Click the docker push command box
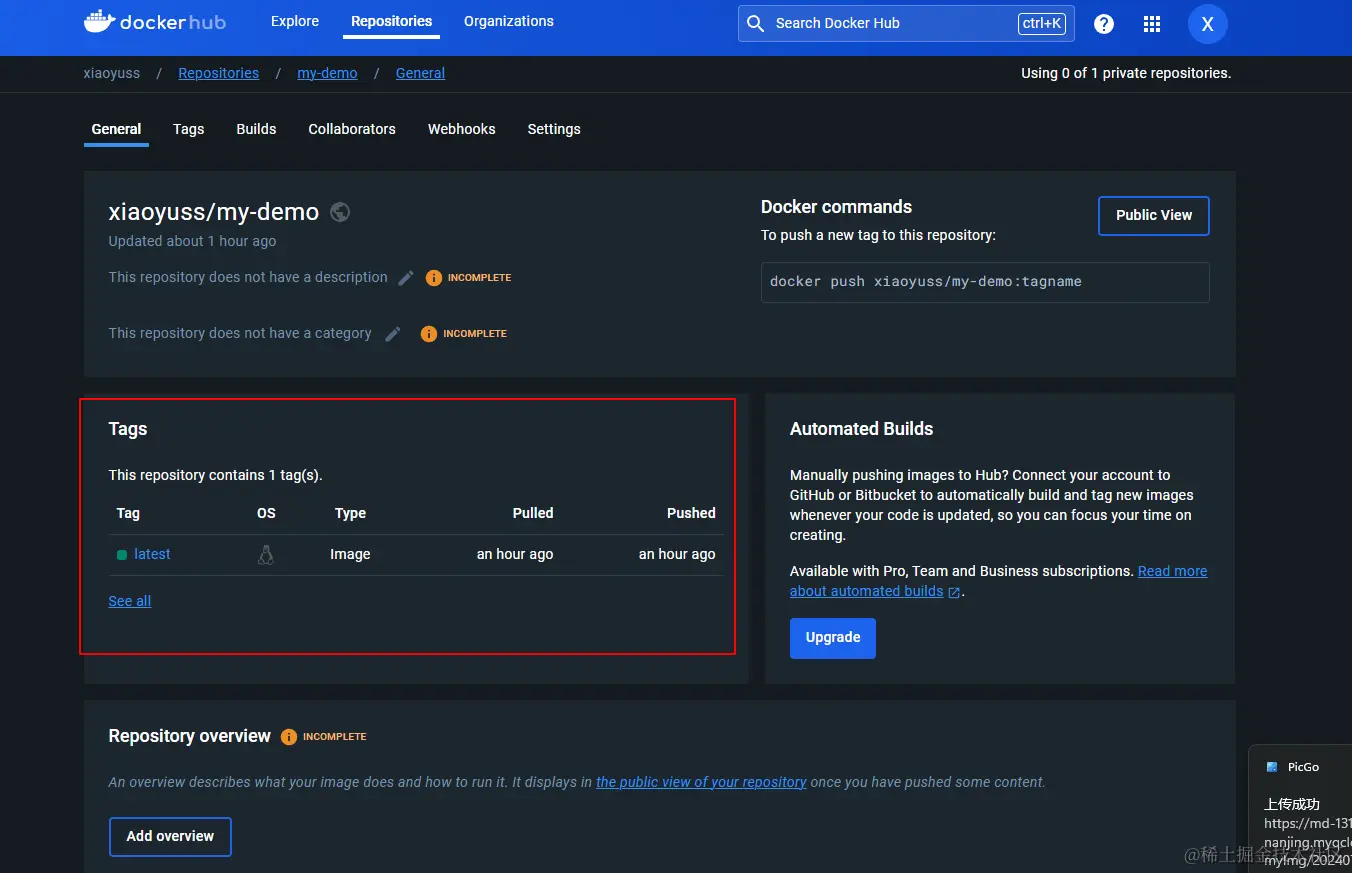This screenshot has height=873, width=1352. click(985, 282)
